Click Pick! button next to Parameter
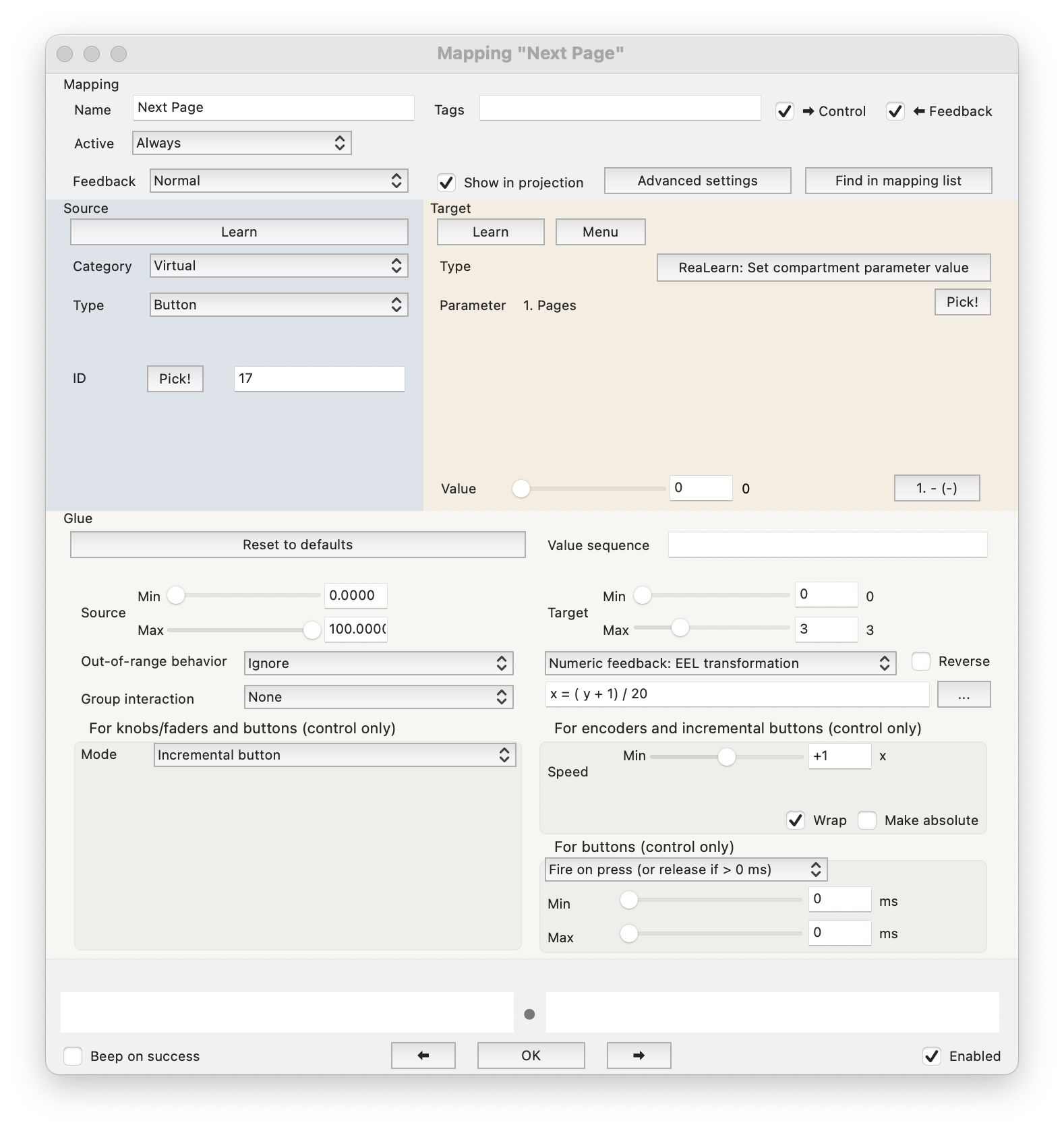1064x1131 pixels. (962, 302)
